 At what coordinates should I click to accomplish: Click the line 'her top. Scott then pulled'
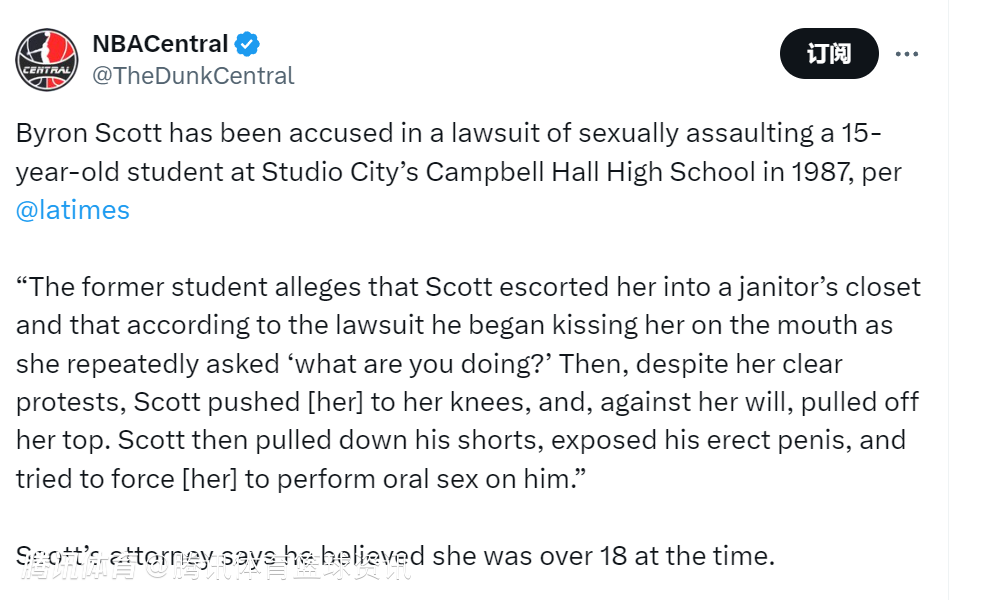coord(461,440)
